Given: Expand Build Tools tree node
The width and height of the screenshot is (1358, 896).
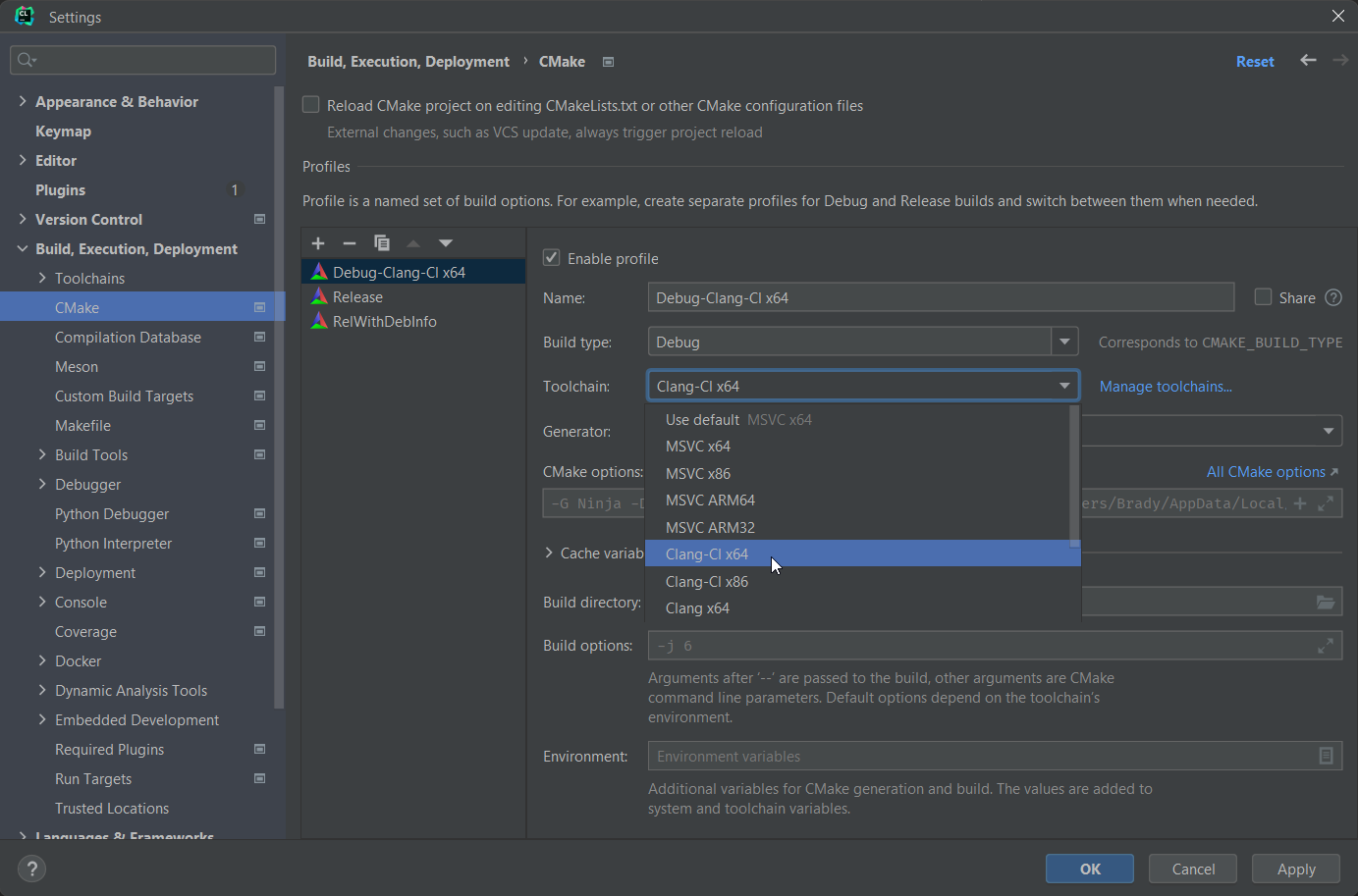Looking at the screenshot, I should click(x=42, y=454).
